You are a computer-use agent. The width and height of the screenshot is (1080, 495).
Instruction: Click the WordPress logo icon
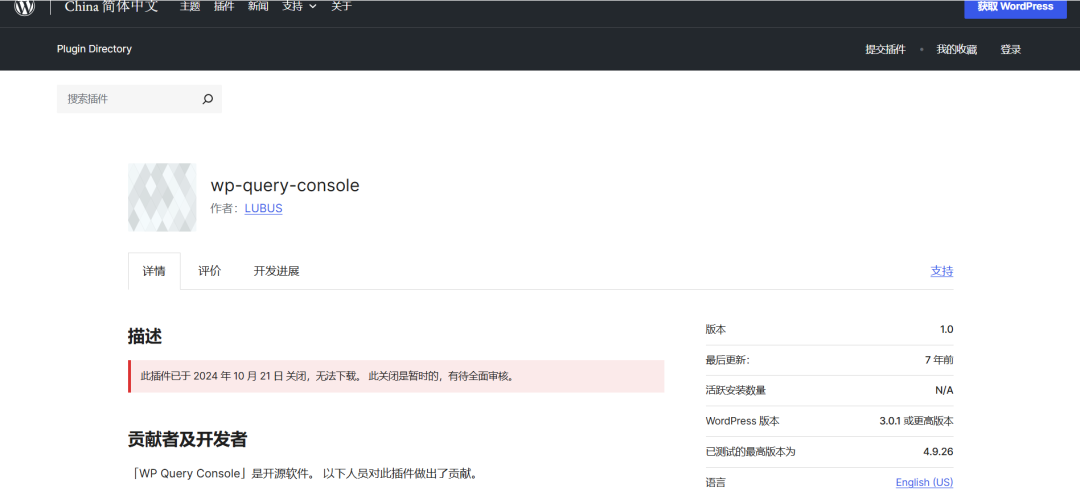pos(25,7)
